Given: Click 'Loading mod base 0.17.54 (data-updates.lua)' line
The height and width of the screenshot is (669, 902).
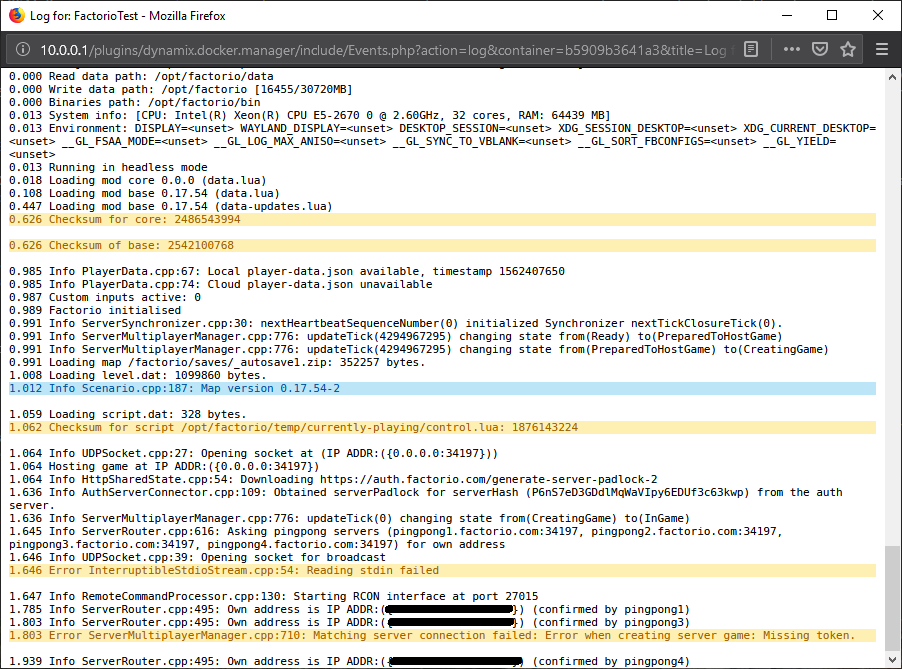Looking at the screenshot, I should coord(171,207).
